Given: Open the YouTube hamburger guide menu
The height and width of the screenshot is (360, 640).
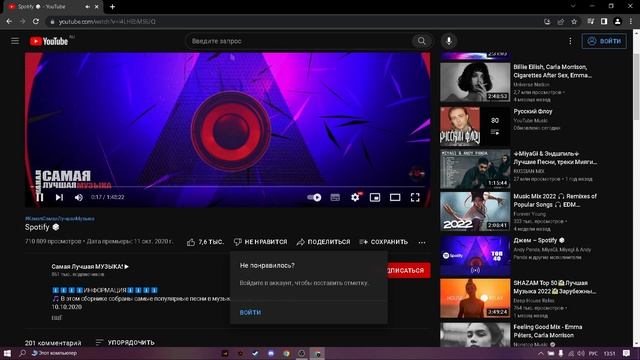Looking at the screenshot, I should click(15, 41).
